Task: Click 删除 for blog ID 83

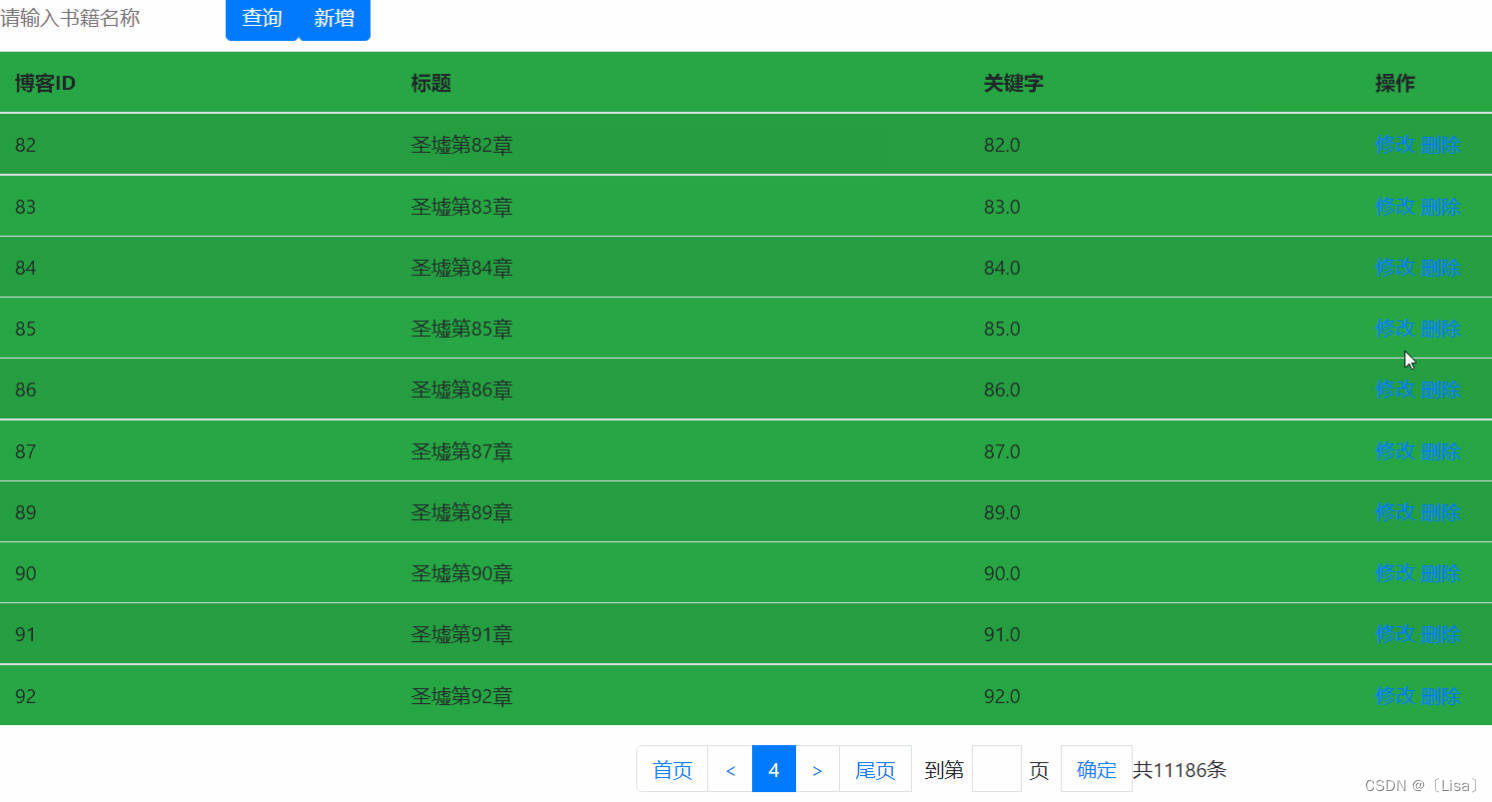Action: [1441, 206]
